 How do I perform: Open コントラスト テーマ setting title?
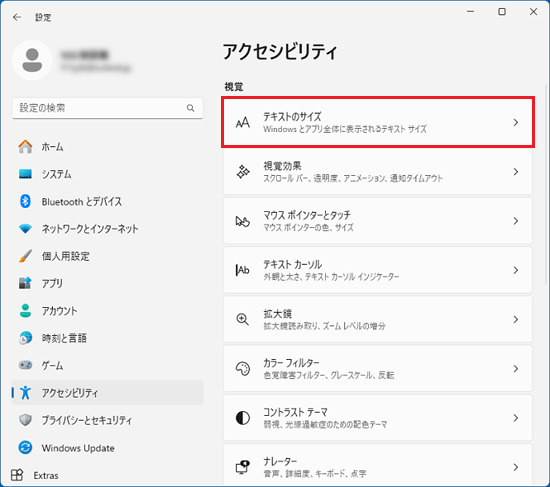pyautogui.click(x=295, y=412)
